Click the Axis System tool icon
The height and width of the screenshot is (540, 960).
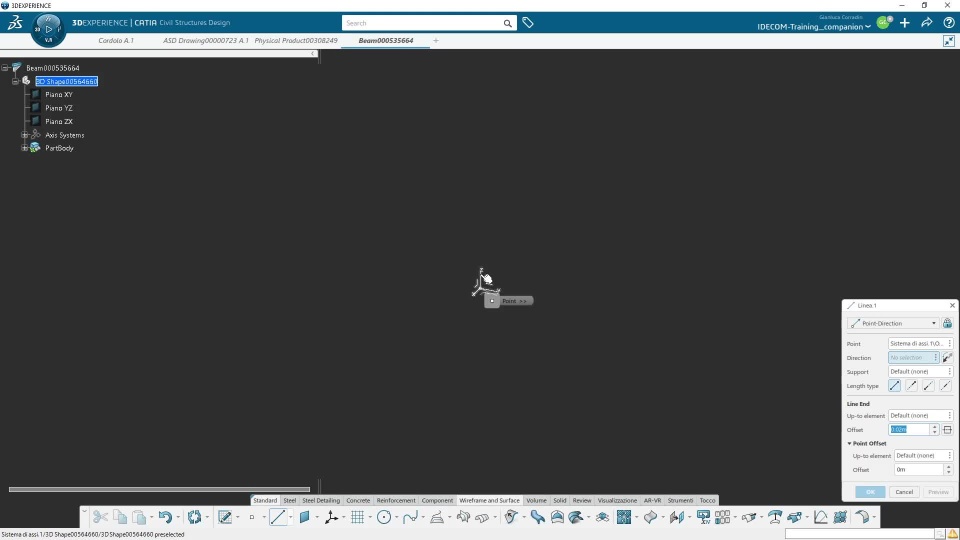tap(331, 517)
